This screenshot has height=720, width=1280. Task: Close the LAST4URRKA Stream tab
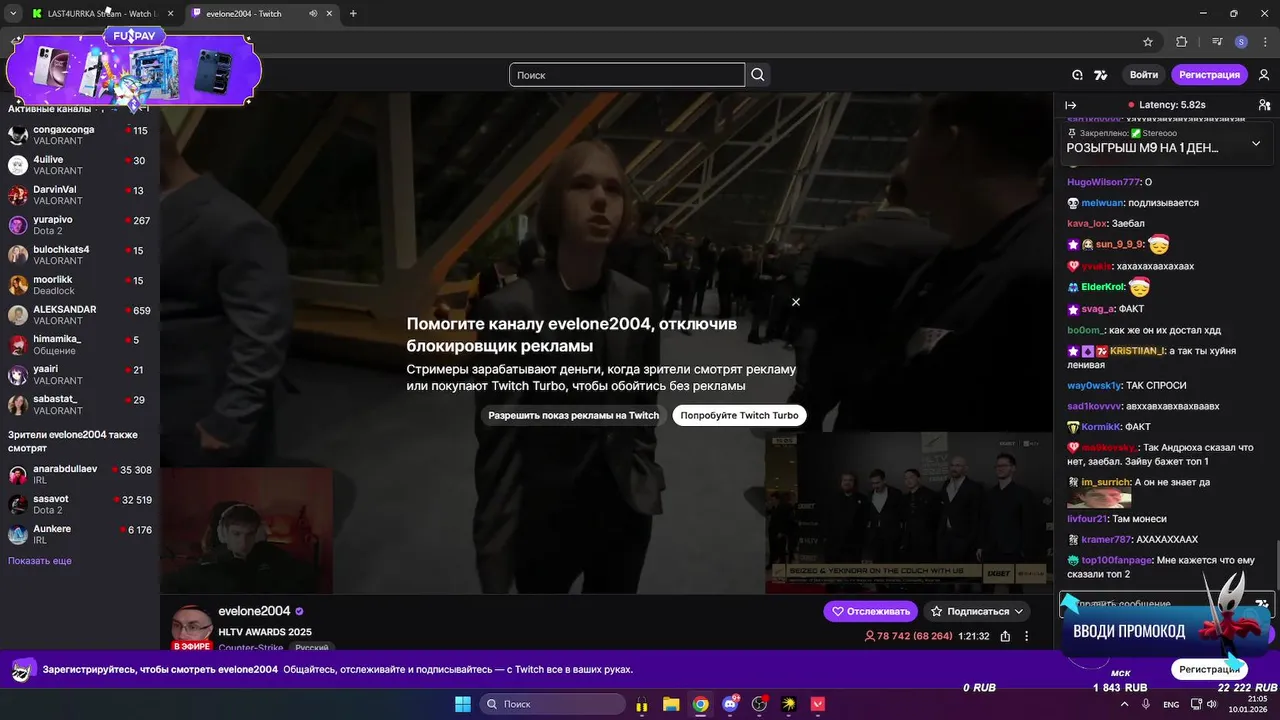pyautogui.click(x=170, y=14)
